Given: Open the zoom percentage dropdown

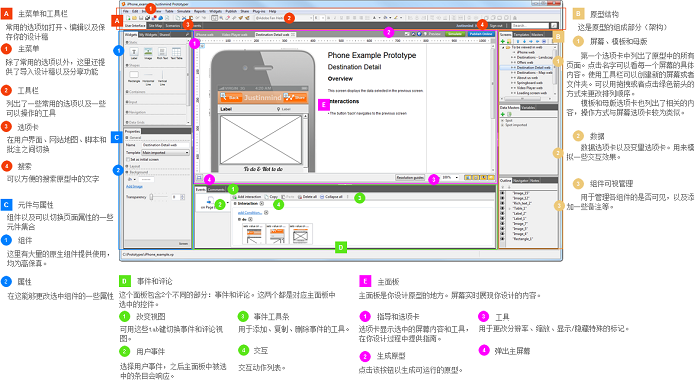Looking at the screenshot, I should (x=450, y=178).
